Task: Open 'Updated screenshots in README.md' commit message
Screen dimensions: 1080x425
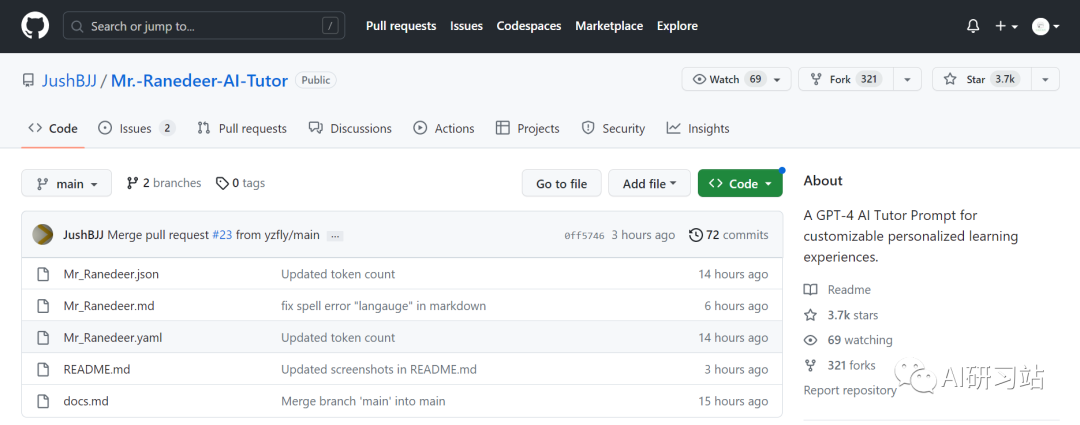Action: click(x=379, y=369)
